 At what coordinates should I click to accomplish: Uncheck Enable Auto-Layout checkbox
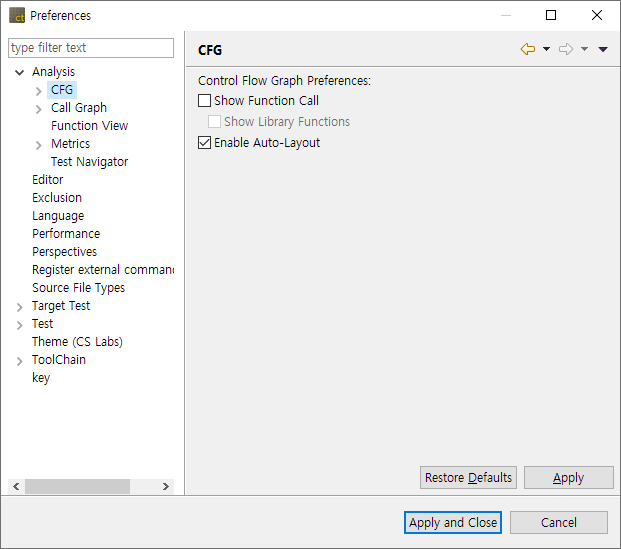[205, 143]
